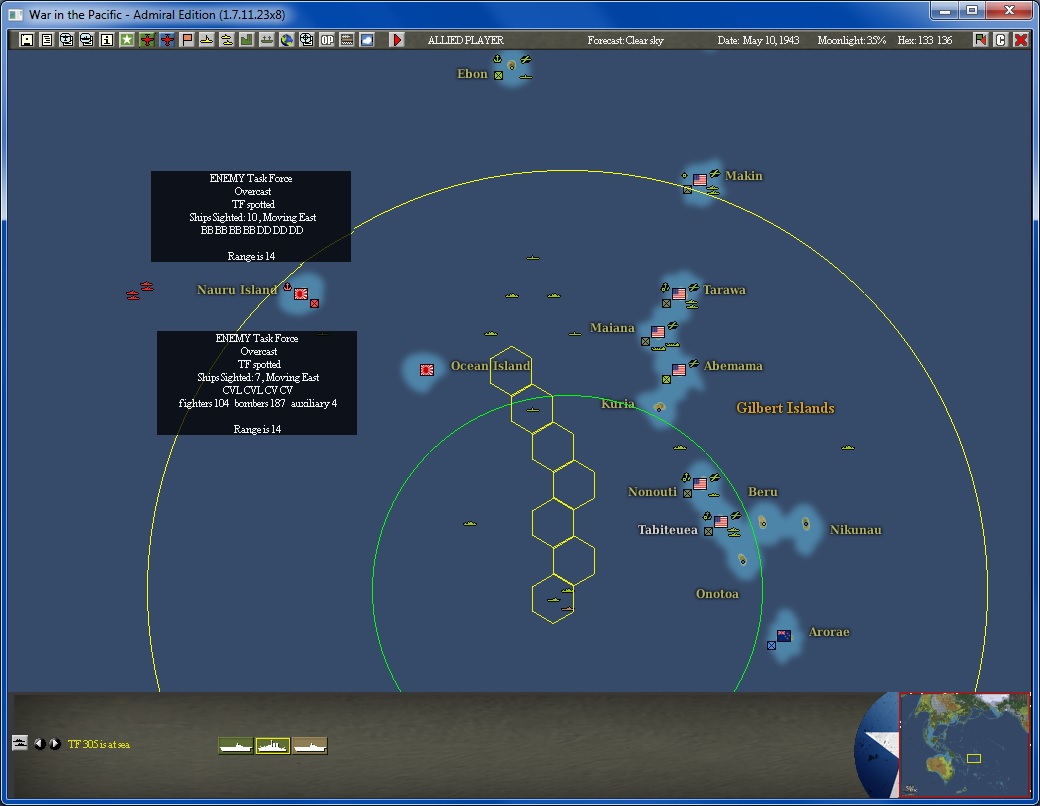
Task: Click the orange flag toolbar icon
Action: pos(186,40)
